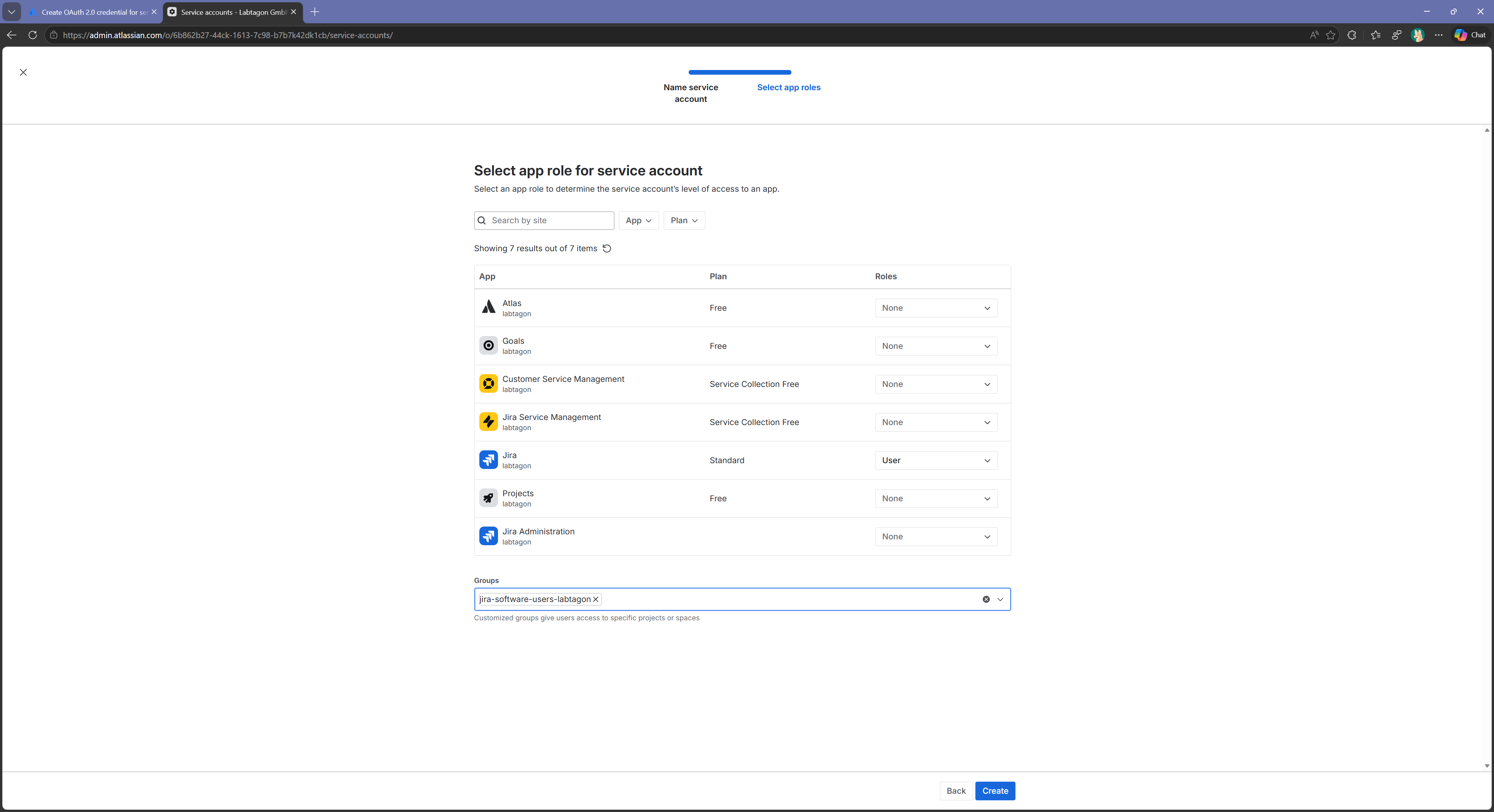Click the Back button
This screenshot has height=812, width=1494.
[x=956, y=791]
